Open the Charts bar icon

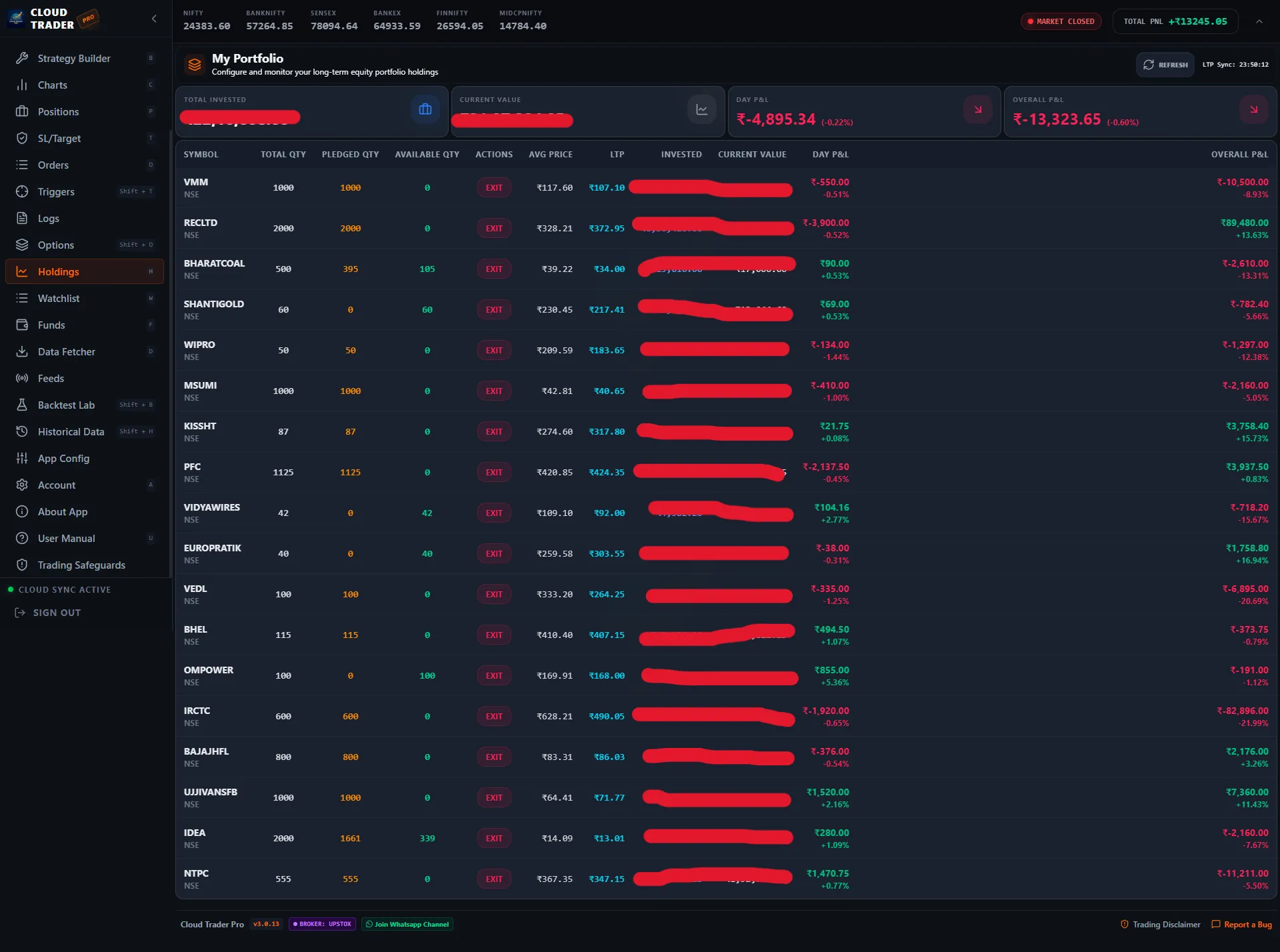click(x=22, y=85)
